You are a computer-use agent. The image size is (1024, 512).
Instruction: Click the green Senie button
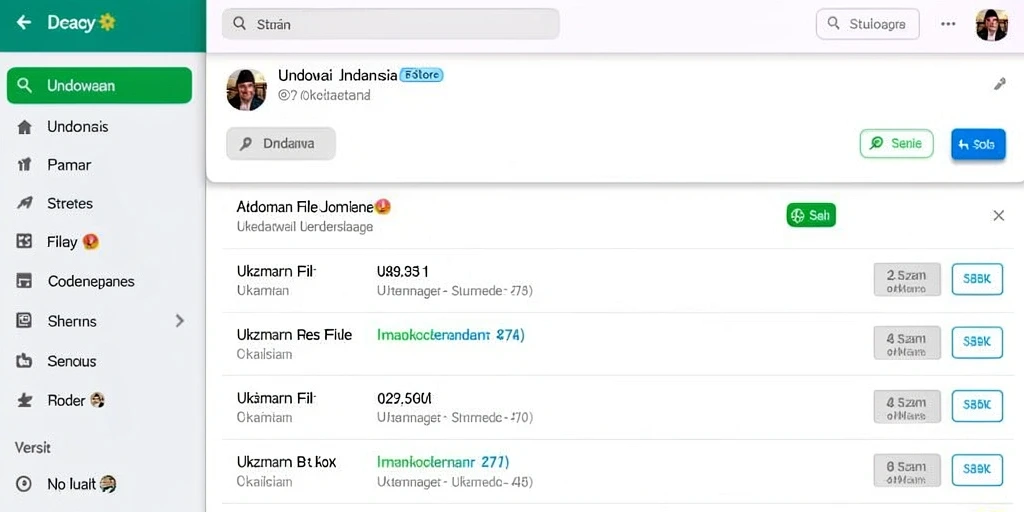point(897,144)
